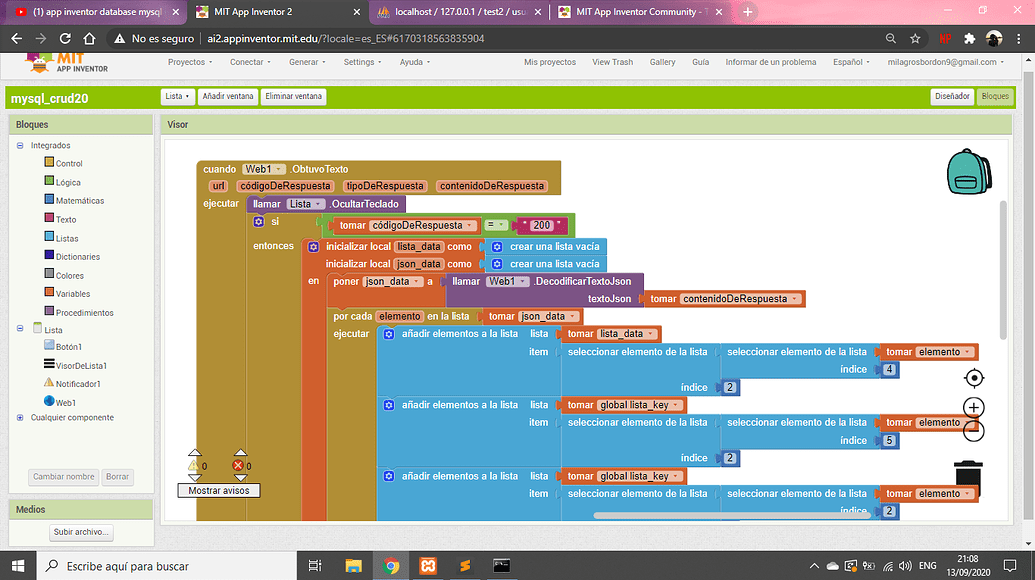
Task: Zoom in with the plus icon
Action: point(974,407)
